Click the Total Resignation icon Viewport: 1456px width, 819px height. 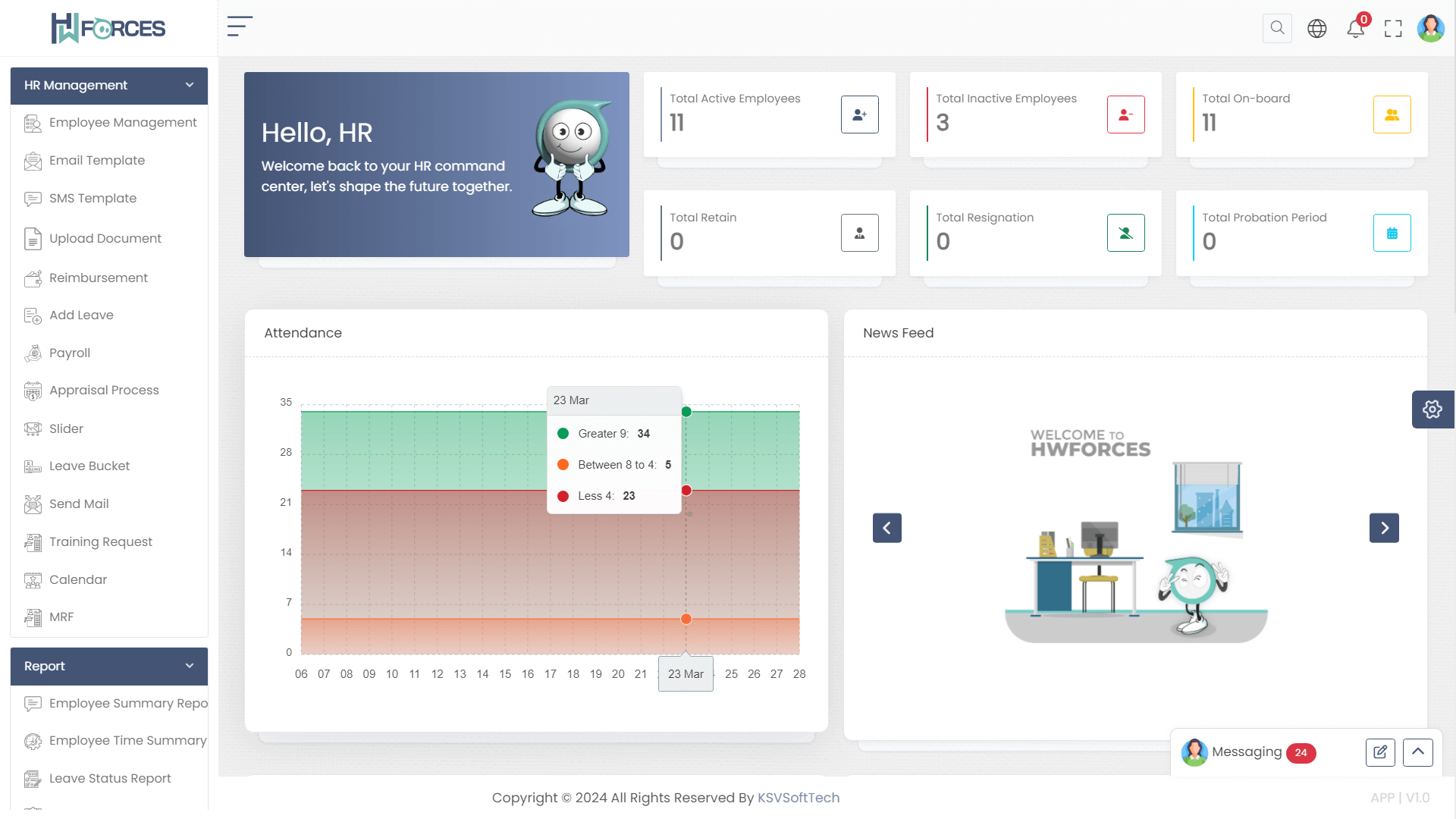[x=1125, y=234]
